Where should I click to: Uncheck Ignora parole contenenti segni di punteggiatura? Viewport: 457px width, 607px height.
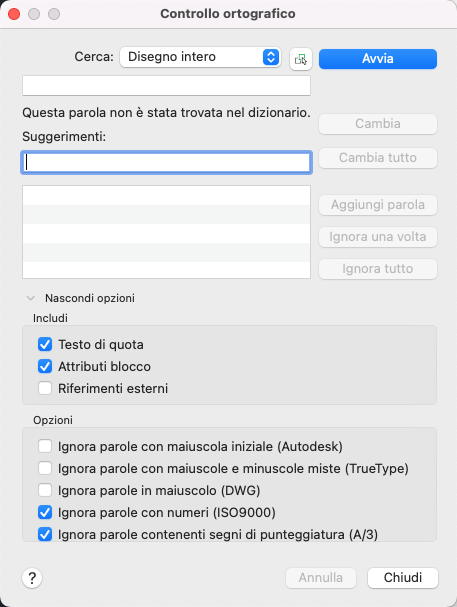(45, 535)
